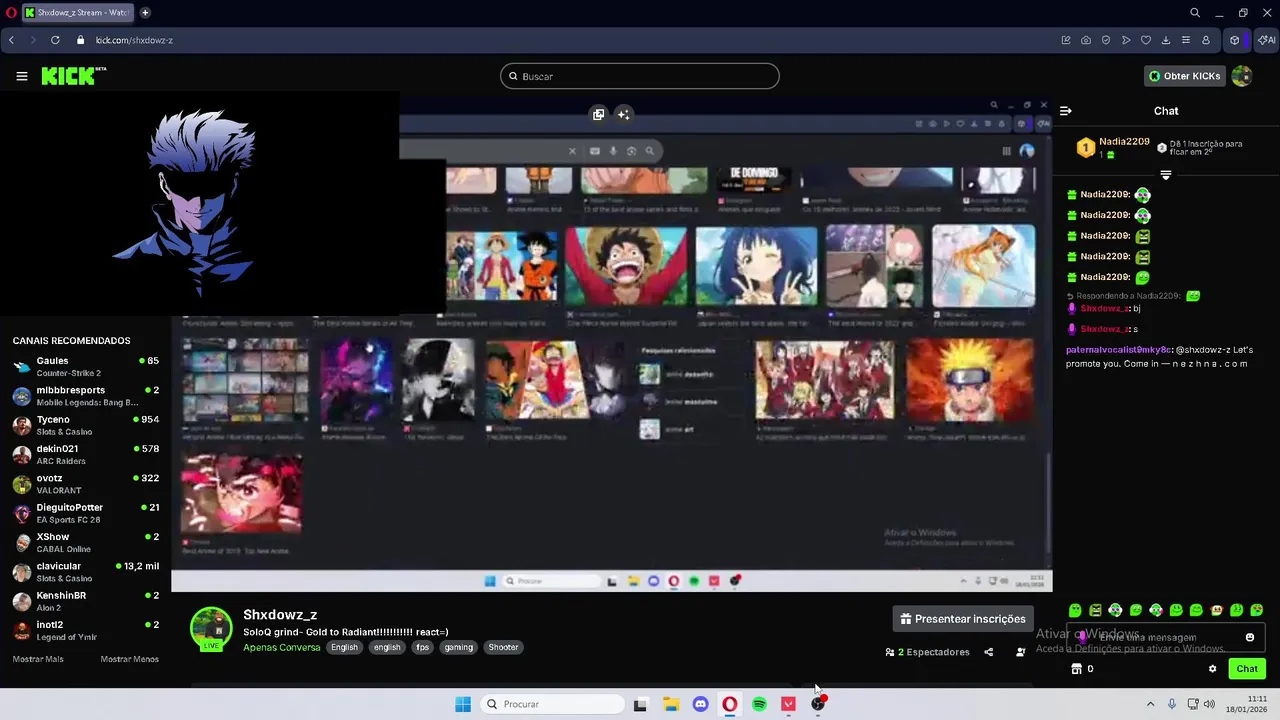Collapse recommended list with Mostrar Menos

coord(130,659)
